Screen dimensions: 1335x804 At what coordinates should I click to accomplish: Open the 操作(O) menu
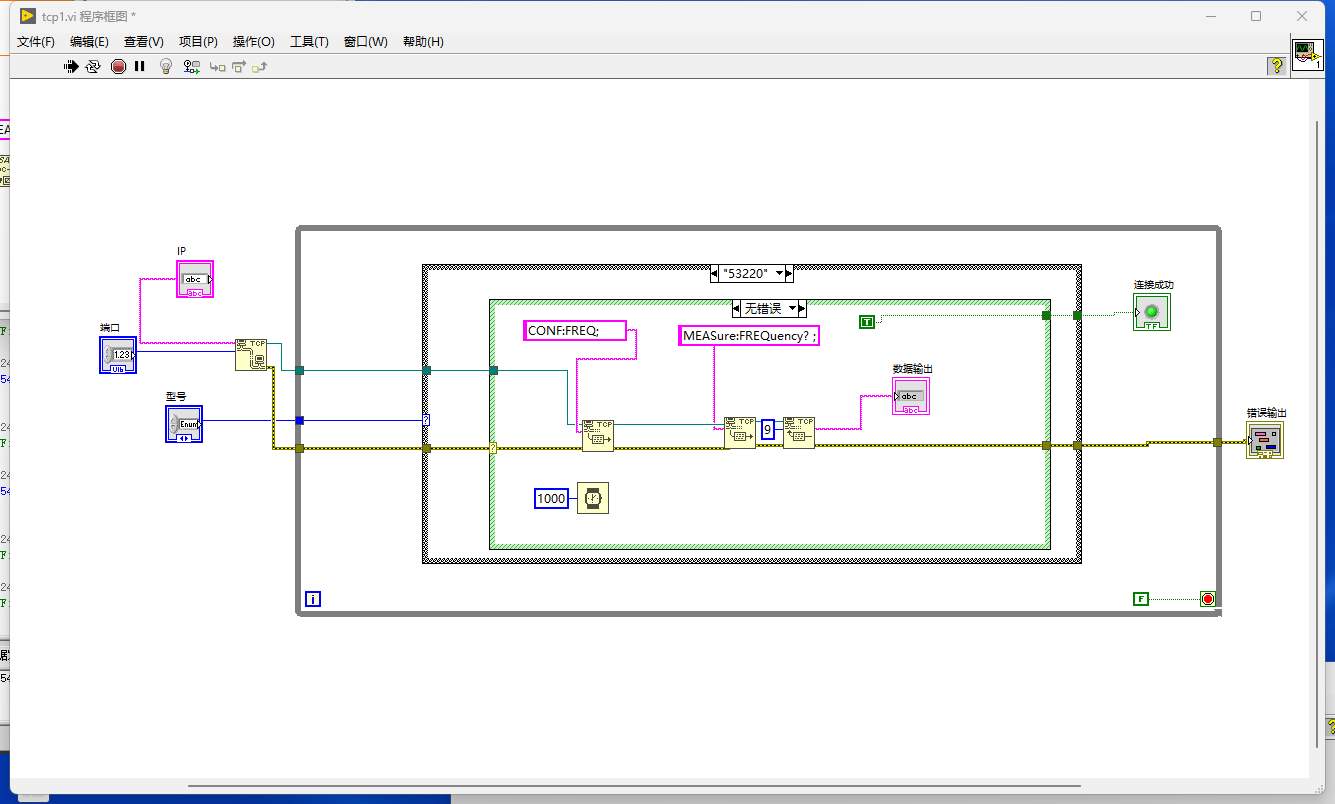click(x=253, y=42)
